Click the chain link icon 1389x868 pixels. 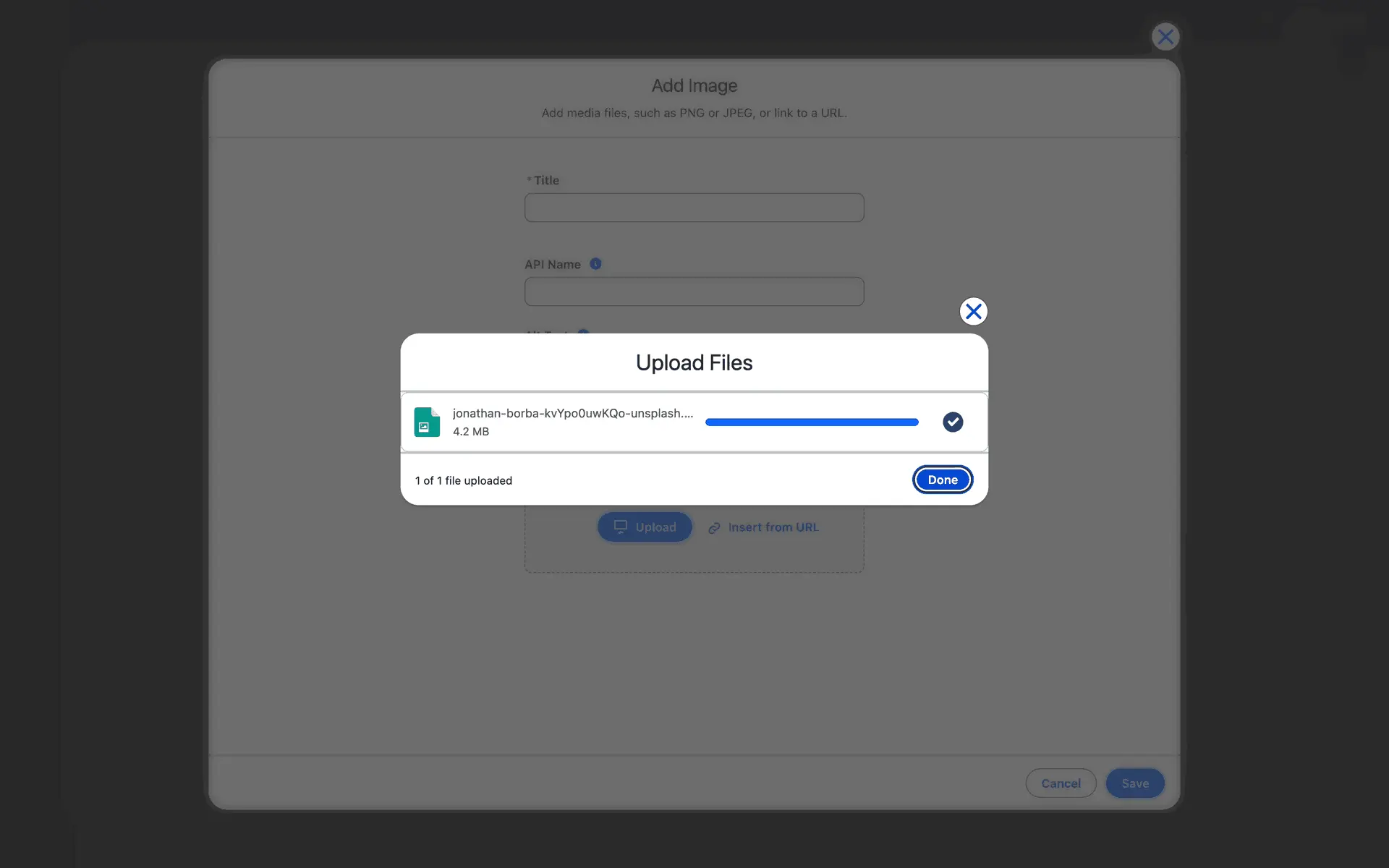[x=714, y=528]
